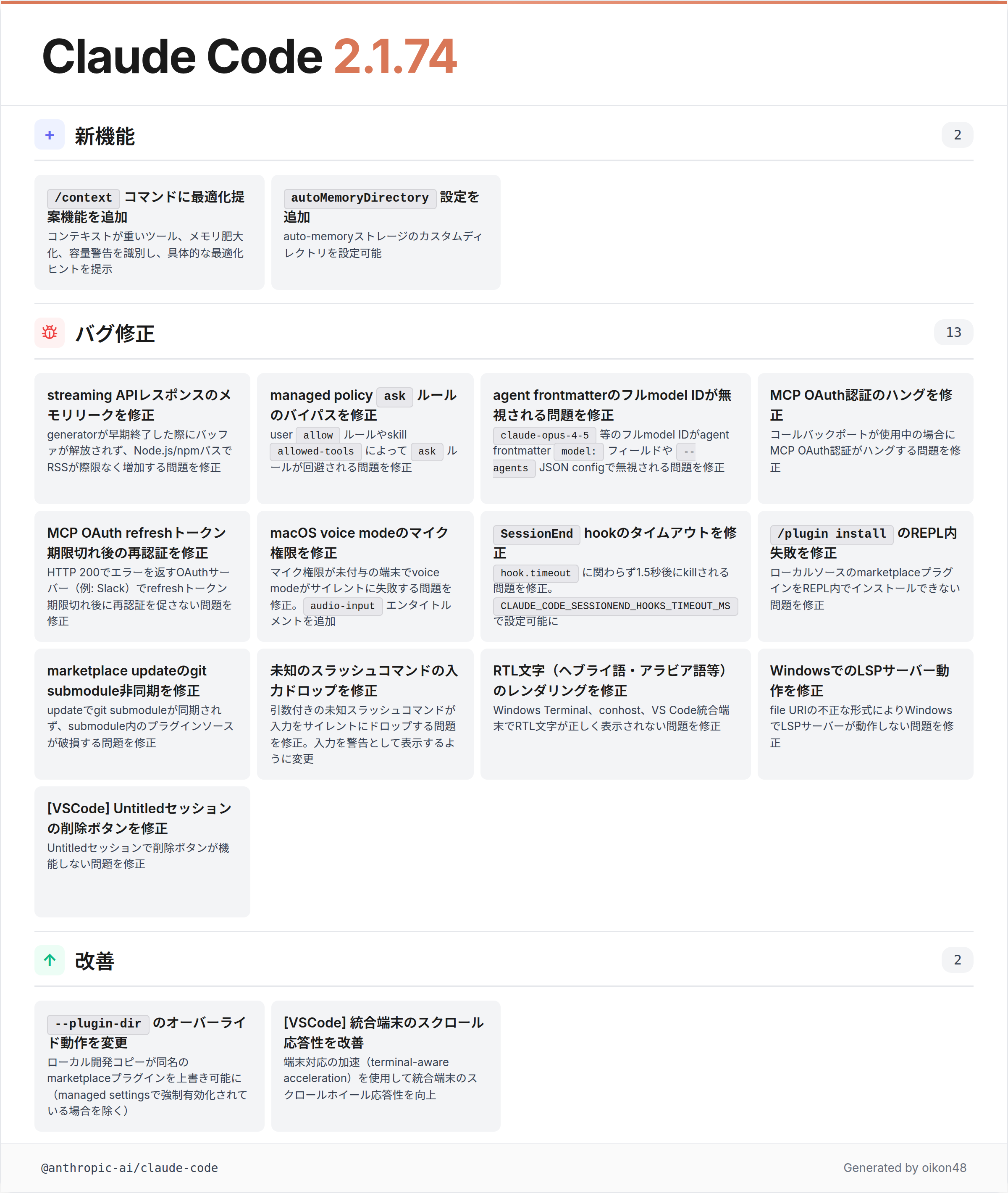
Task: Click description starting "引数付きの未知スラッシュコマンド"
Action: (363, 735)
